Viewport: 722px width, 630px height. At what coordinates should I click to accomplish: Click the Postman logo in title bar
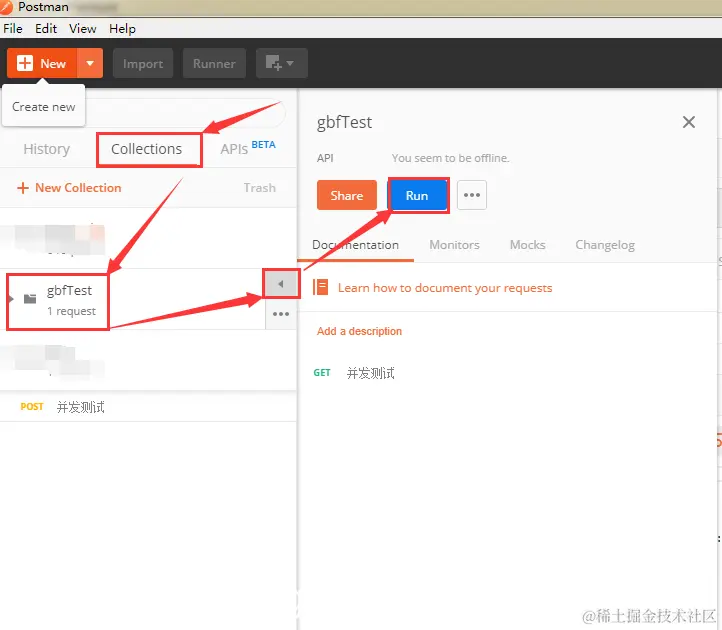tap(6, 7)
